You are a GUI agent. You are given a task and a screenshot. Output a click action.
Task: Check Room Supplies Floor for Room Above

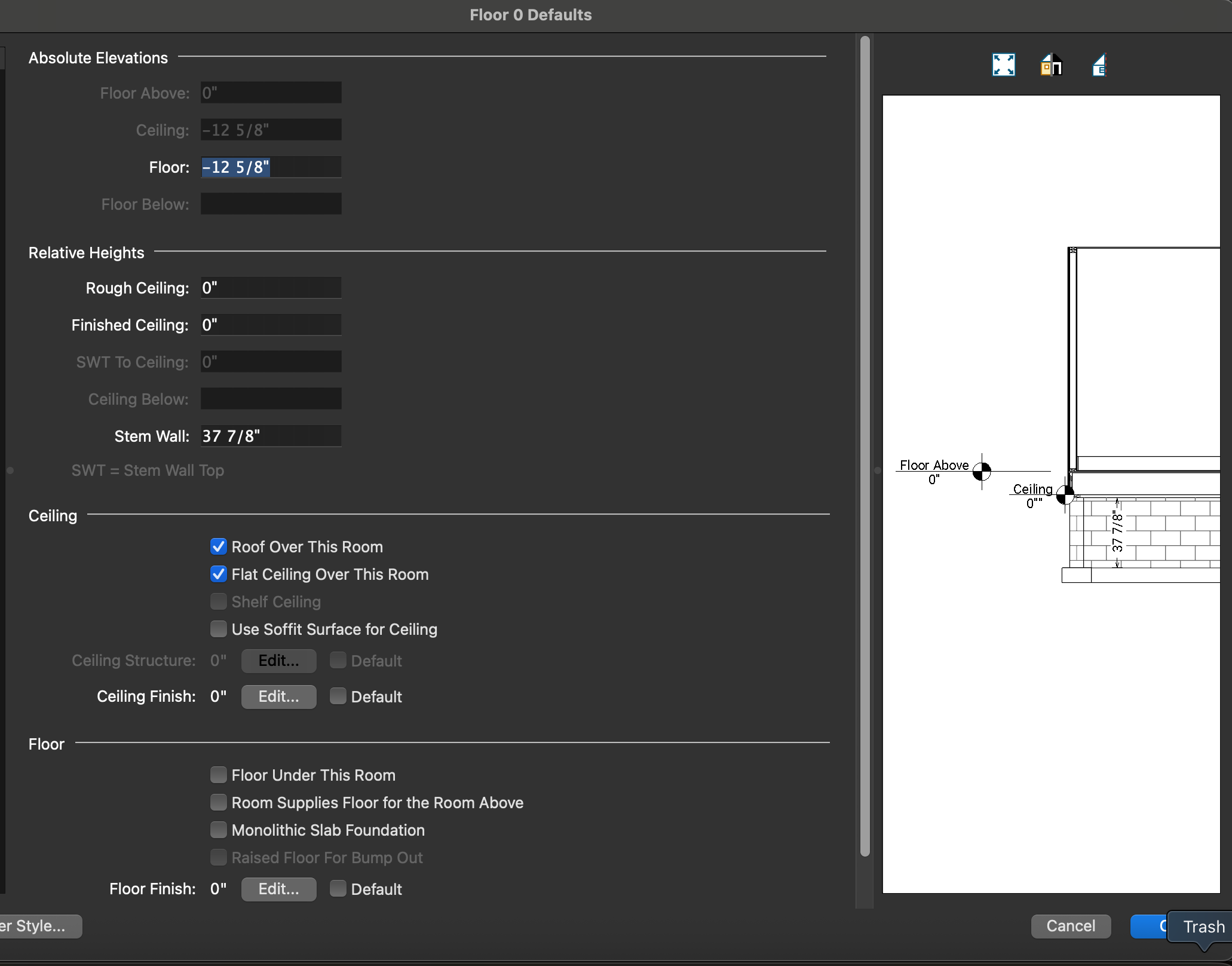click(219, 803)
